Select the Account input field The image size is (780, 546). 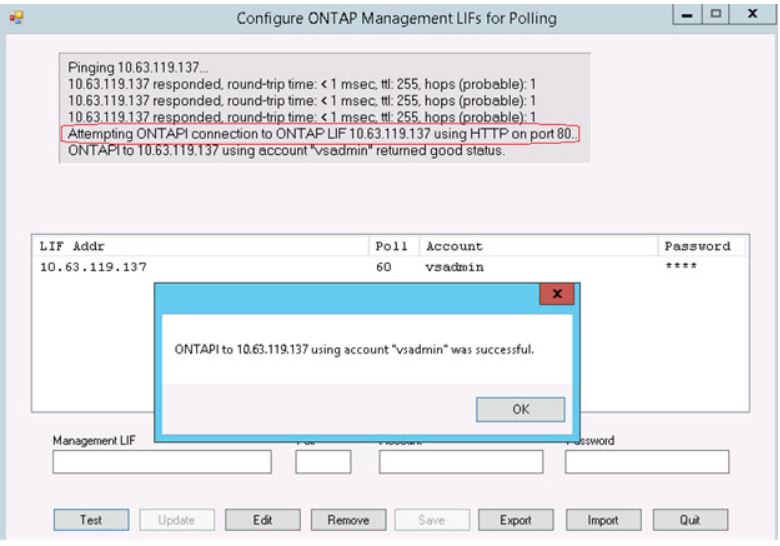pyautogui.click(x=460, y=461)
